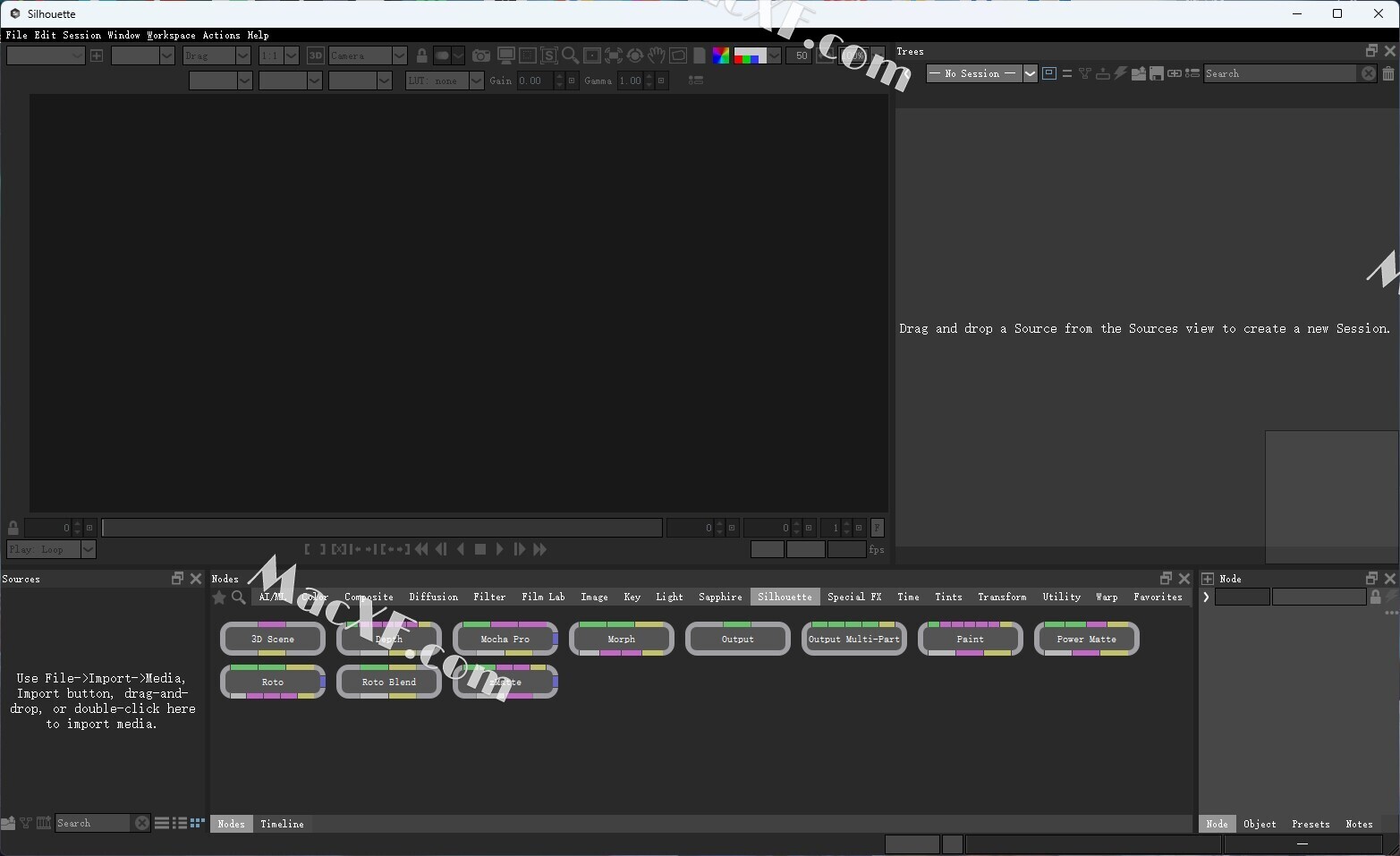Open the Camera view dropdown
Viewport: 1400px width, 856px height.
click(x=368, y=55)
